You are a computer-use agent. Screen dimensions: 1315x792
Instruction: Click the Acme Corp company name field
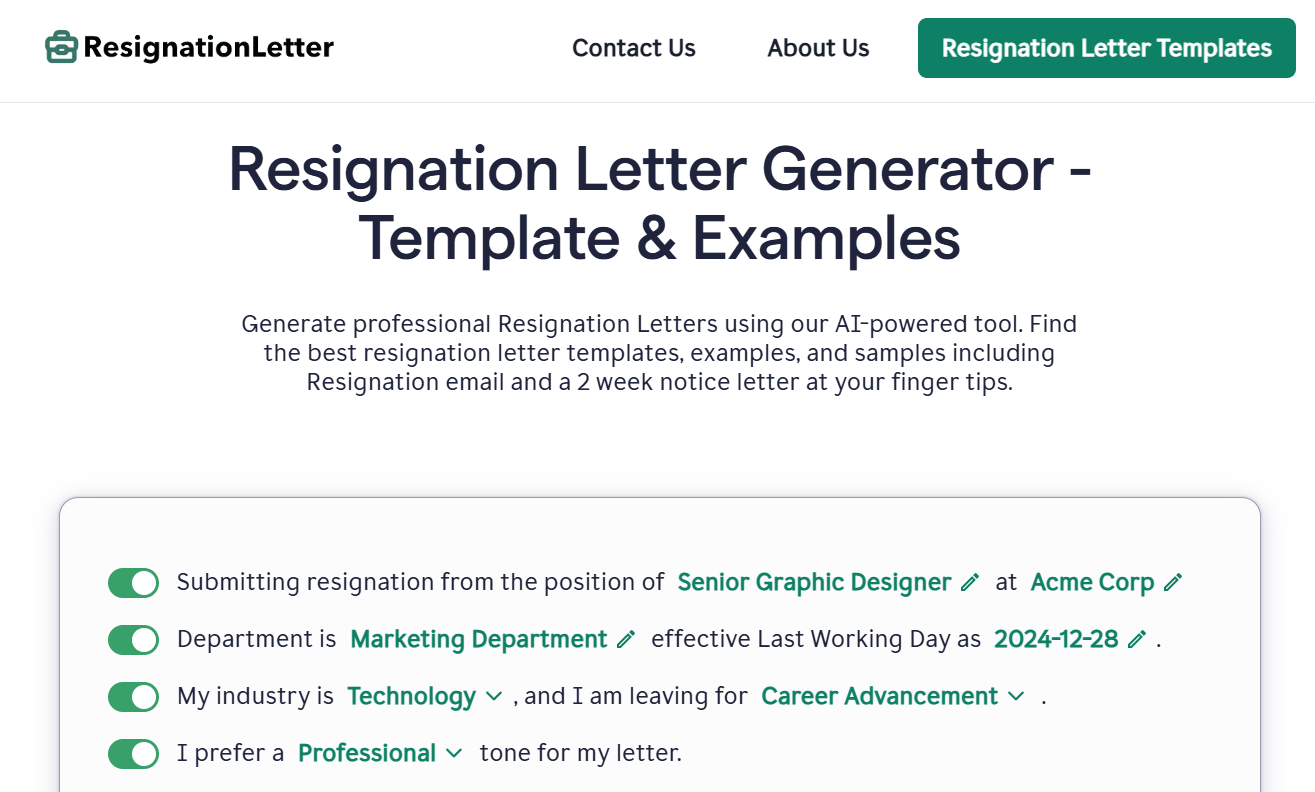[x=1092, y=582]
